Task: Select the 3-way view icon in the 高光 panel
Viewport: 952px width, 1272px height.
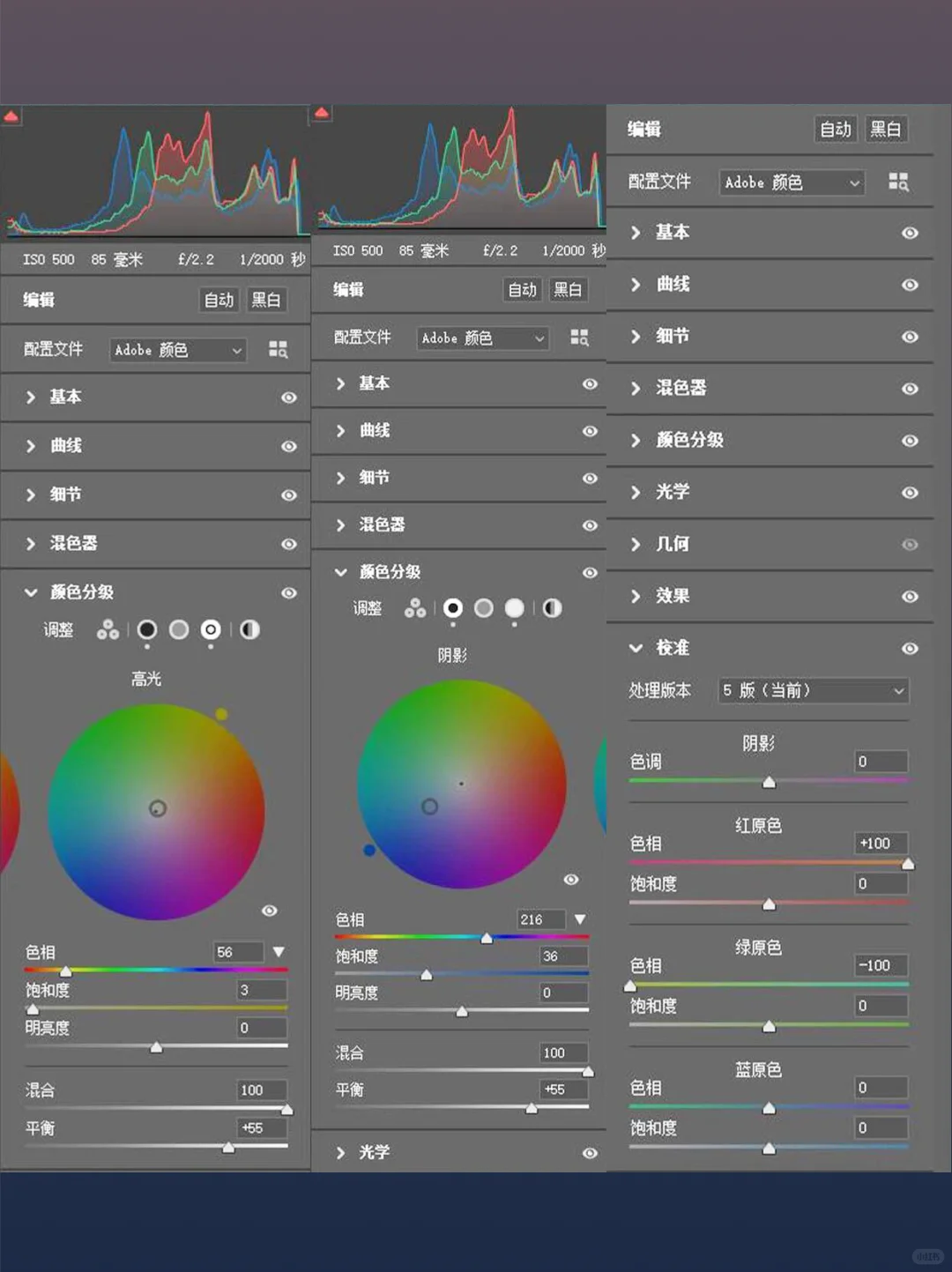Action: pos(108,629)
